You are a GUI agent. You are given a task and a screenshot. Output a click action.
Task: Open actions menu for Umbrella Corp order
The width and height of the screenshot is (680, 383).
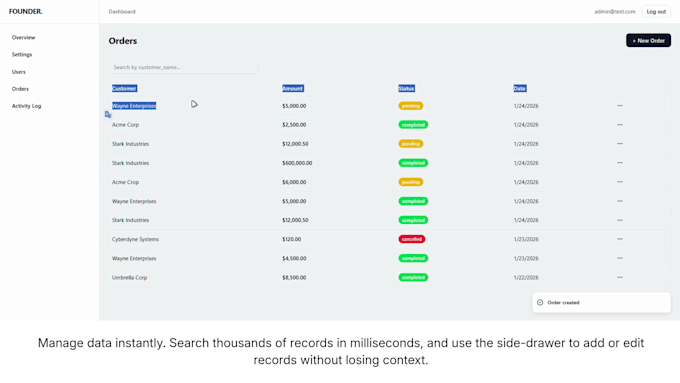620,277
